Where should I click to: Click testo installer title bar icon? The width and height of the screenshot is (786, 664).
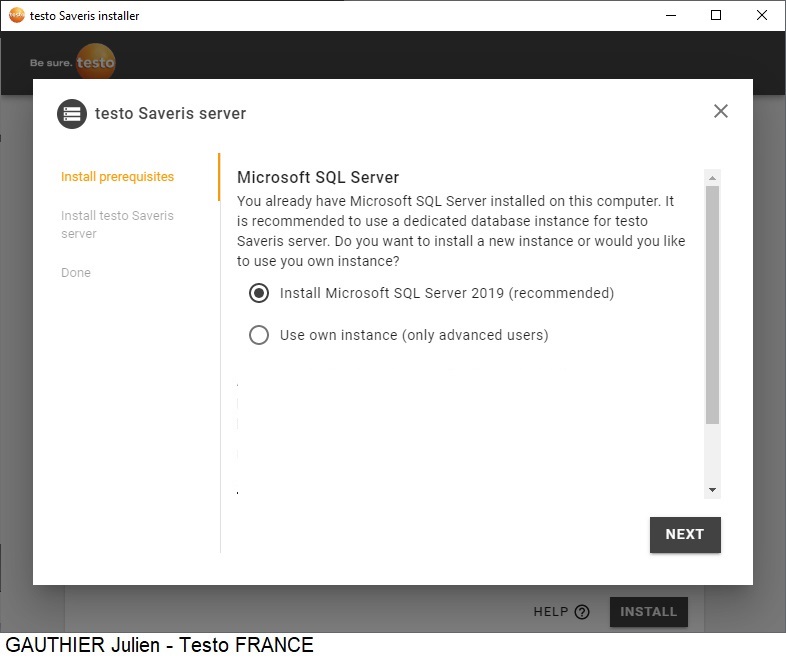click(x=17, y=15)
